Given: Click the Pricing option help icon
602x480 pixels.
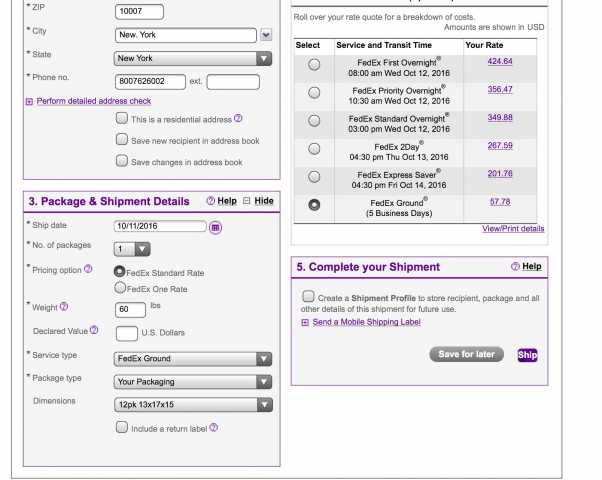Looking at the screenshot, I should click(88, 269).
